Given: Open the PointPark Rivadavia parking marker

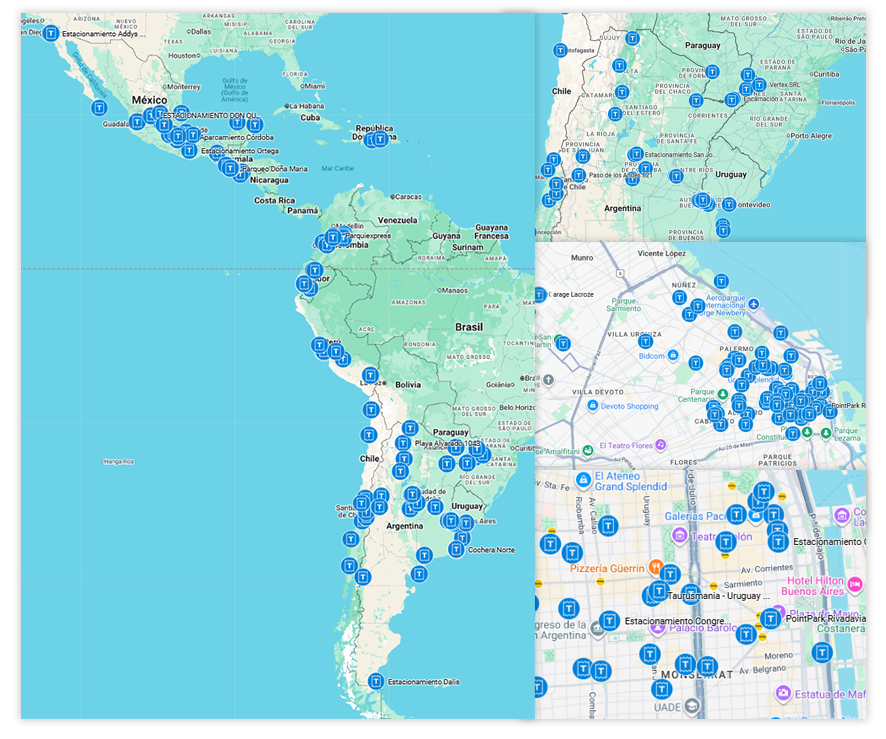Looking at the screenshot, I should click(x=770, y=619).
